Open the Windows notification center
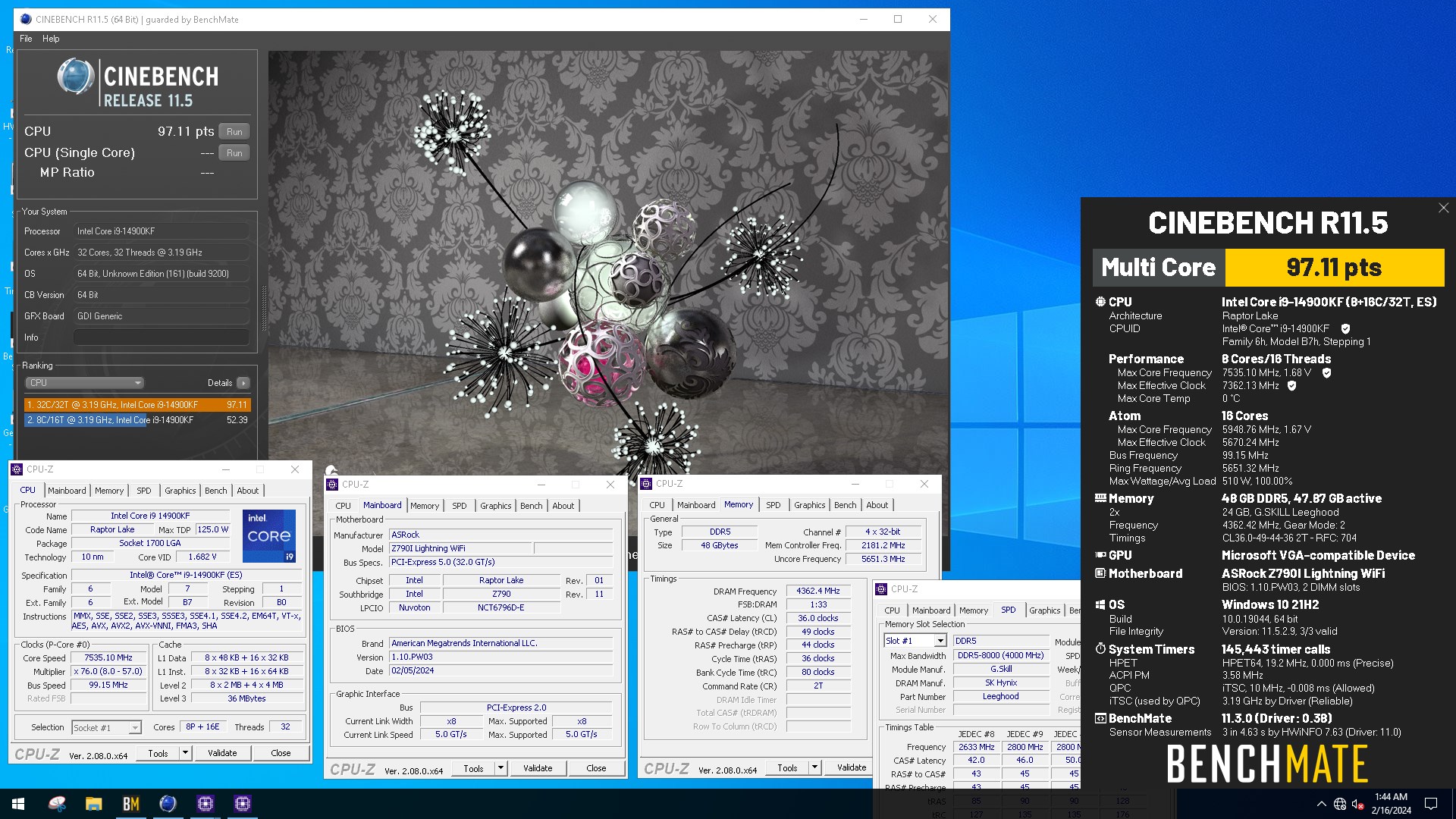Viewport: 1456px width, 819px height. (1431, 804)
